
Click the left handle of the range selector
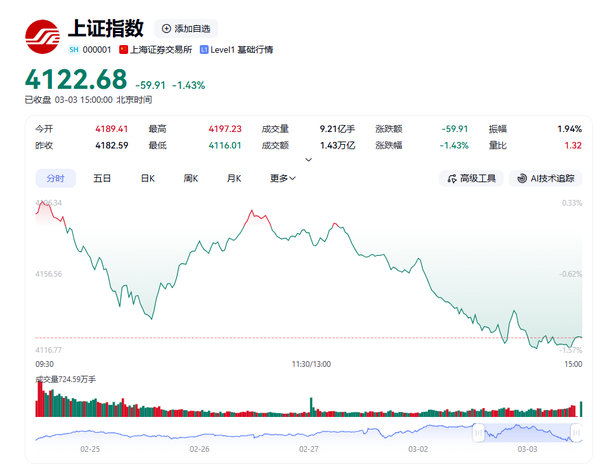pos(479,433)
